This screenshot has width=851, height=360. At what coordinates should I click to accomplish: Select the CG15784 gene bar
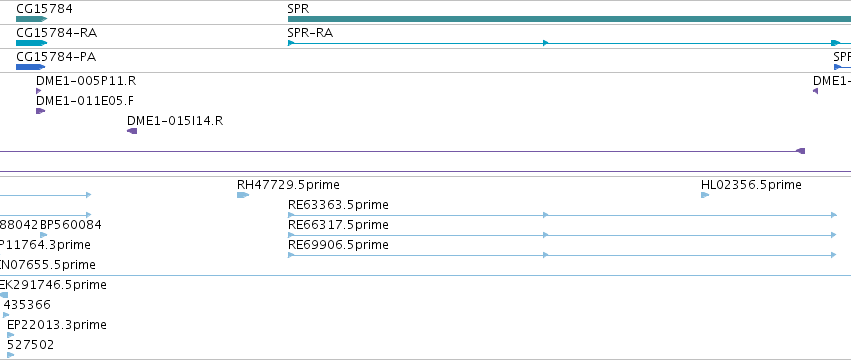31,19
